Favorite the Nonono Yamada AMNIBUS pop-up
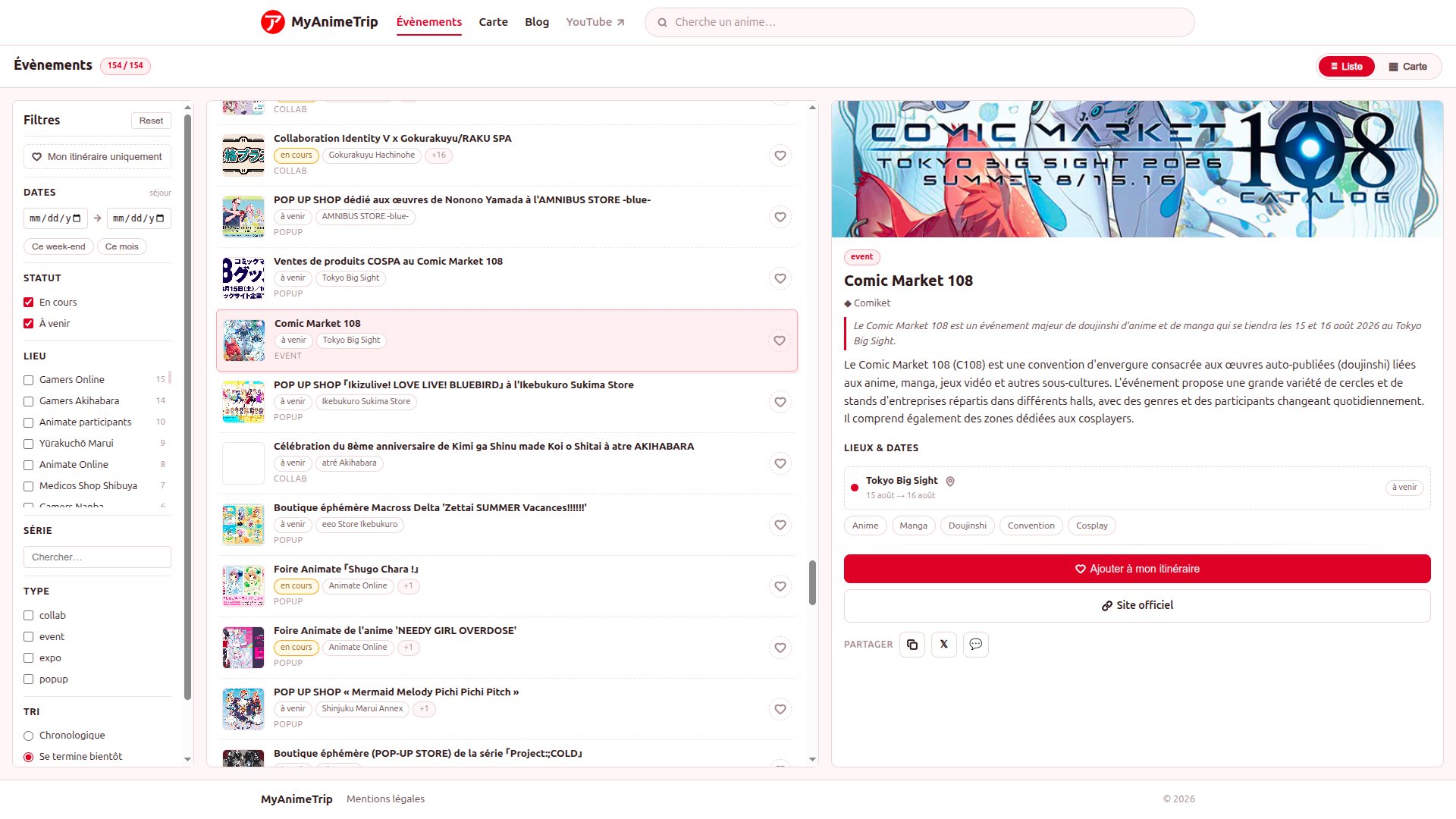 (x=780, y=217)
